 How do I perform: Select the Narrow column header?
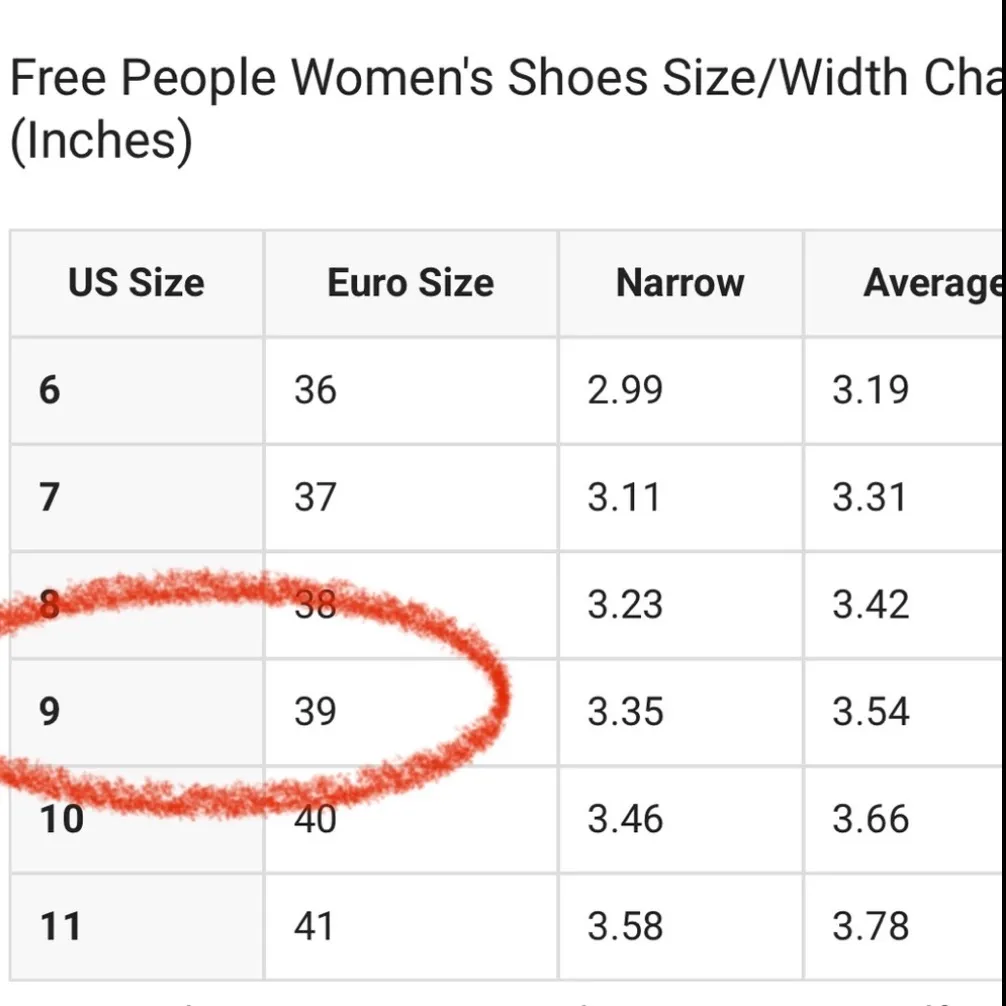pyautogui.click(x=680, y=283)
